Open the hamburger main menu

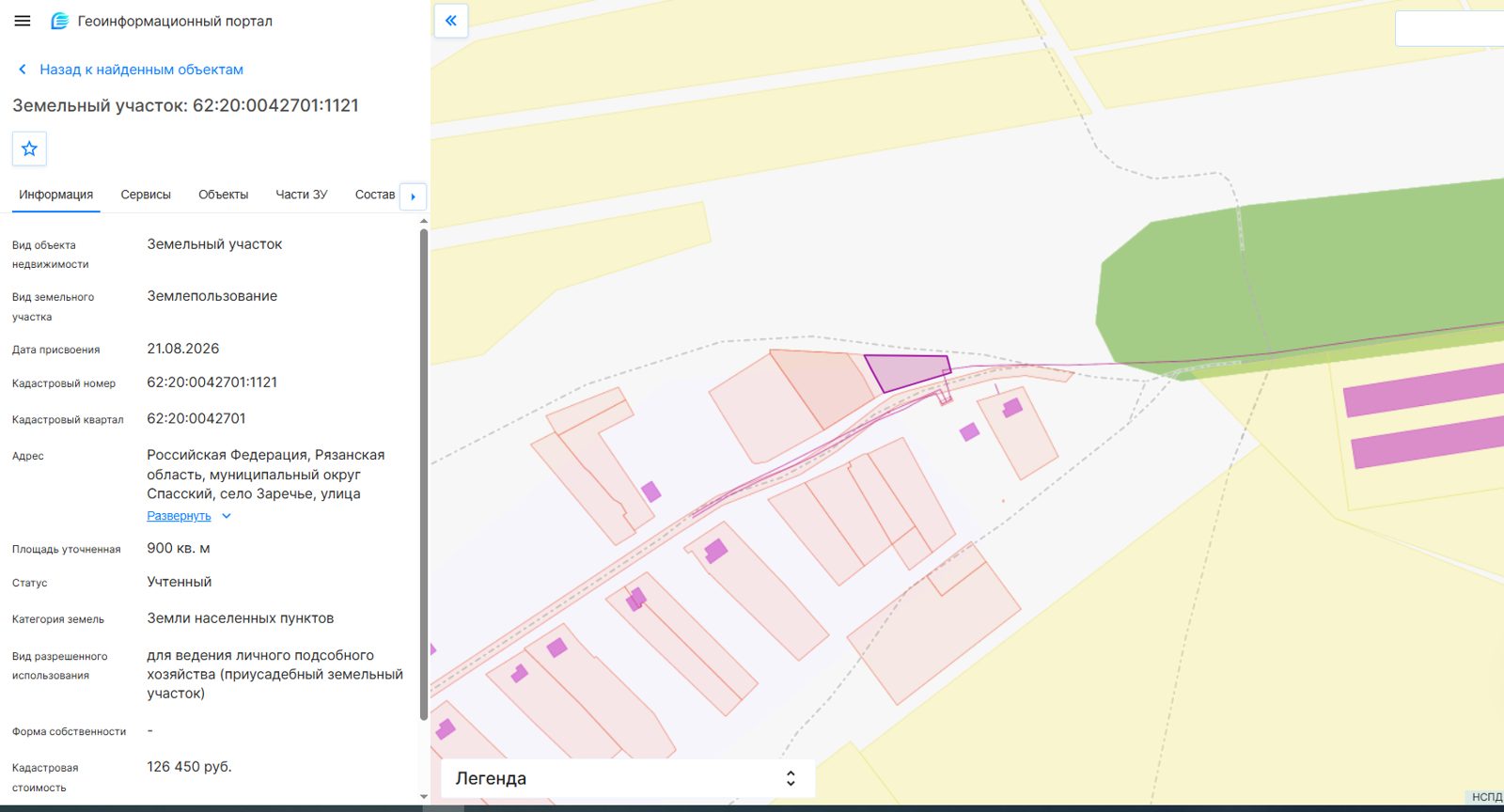23,21
